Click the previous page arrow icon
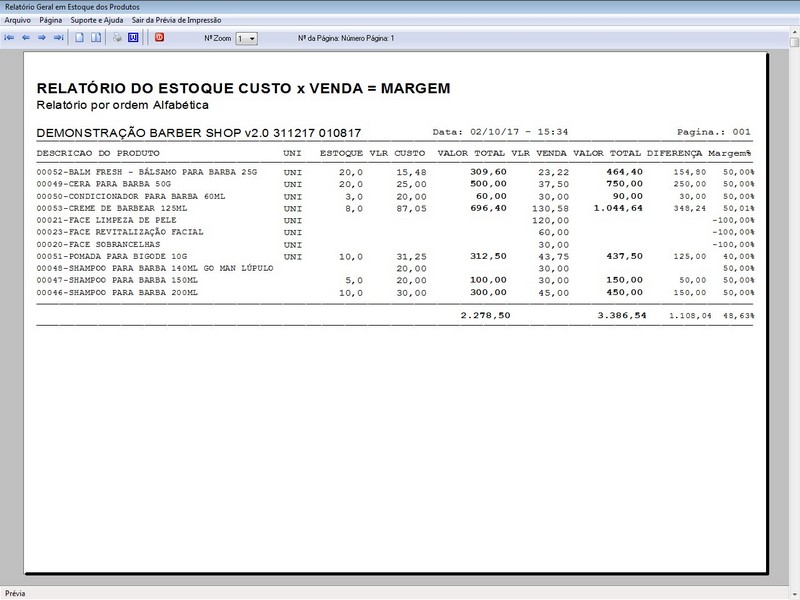Image resolution: width=800 pixels, height=600 pixels. click(26, 38)
